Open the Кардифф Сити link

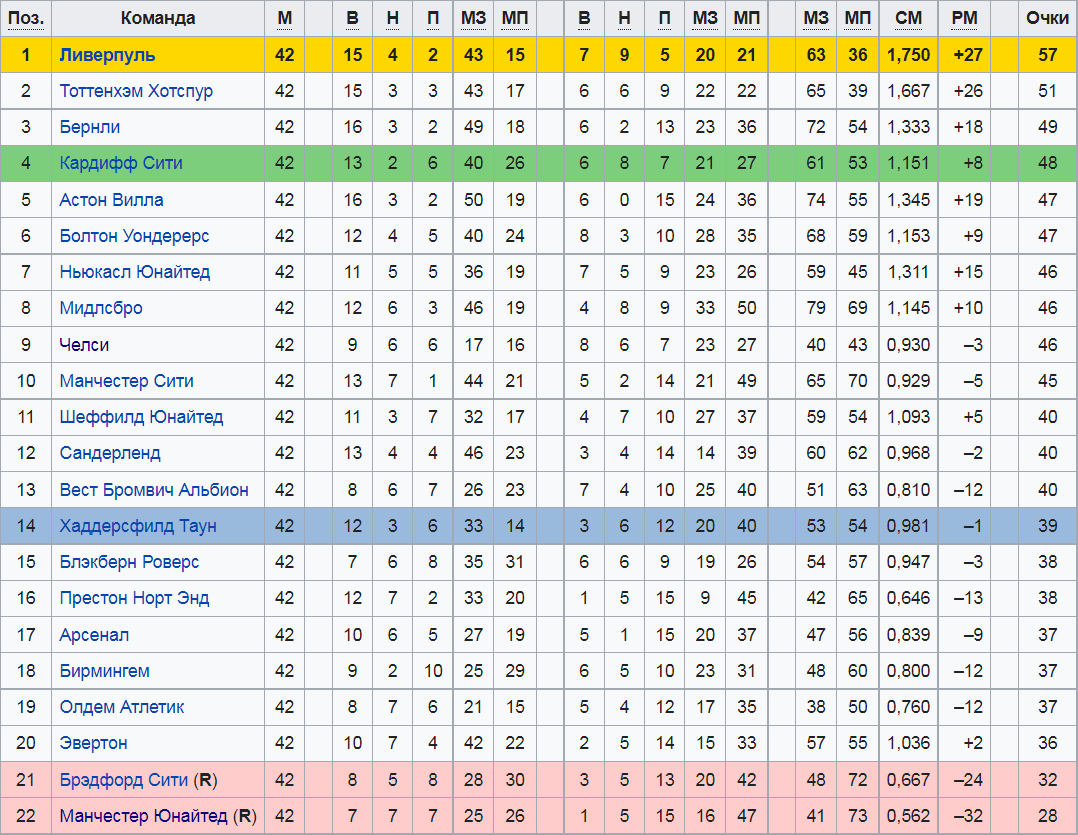pyautogui.click(x=121, y=163)
